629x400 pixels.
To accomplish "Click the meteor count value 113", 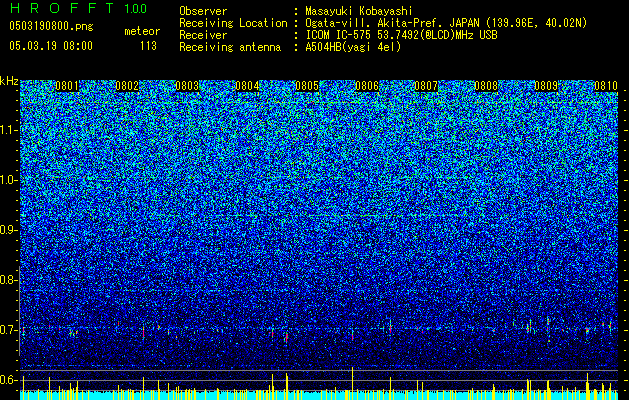I will click(148, 46).
